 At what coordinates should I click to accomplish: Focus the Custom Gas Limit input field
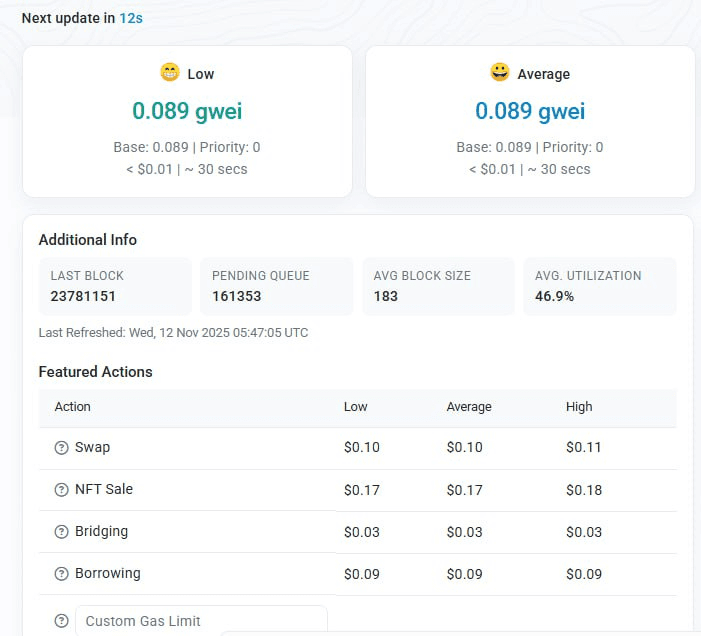tap(201, 621)
